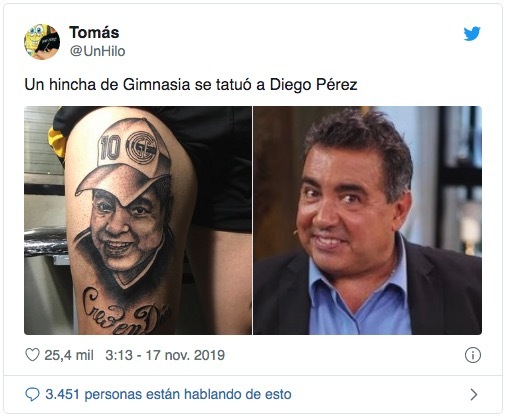The height and width of the screenshot is (417, 506).
Task: Open the tattoo photo on the left
Action: tap(138, 220)
